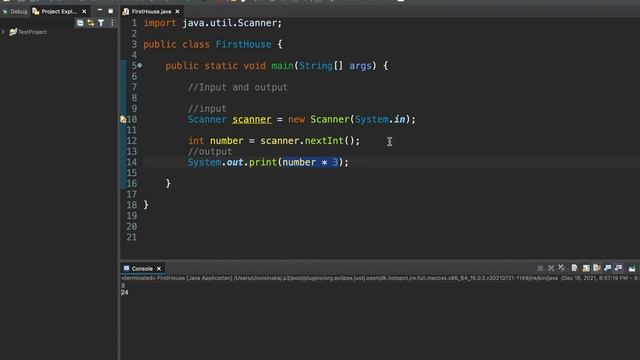Toggle Link with Editor in Project Explorer
Viewport: 640px width, 360px height.
(x=91, y=23)
